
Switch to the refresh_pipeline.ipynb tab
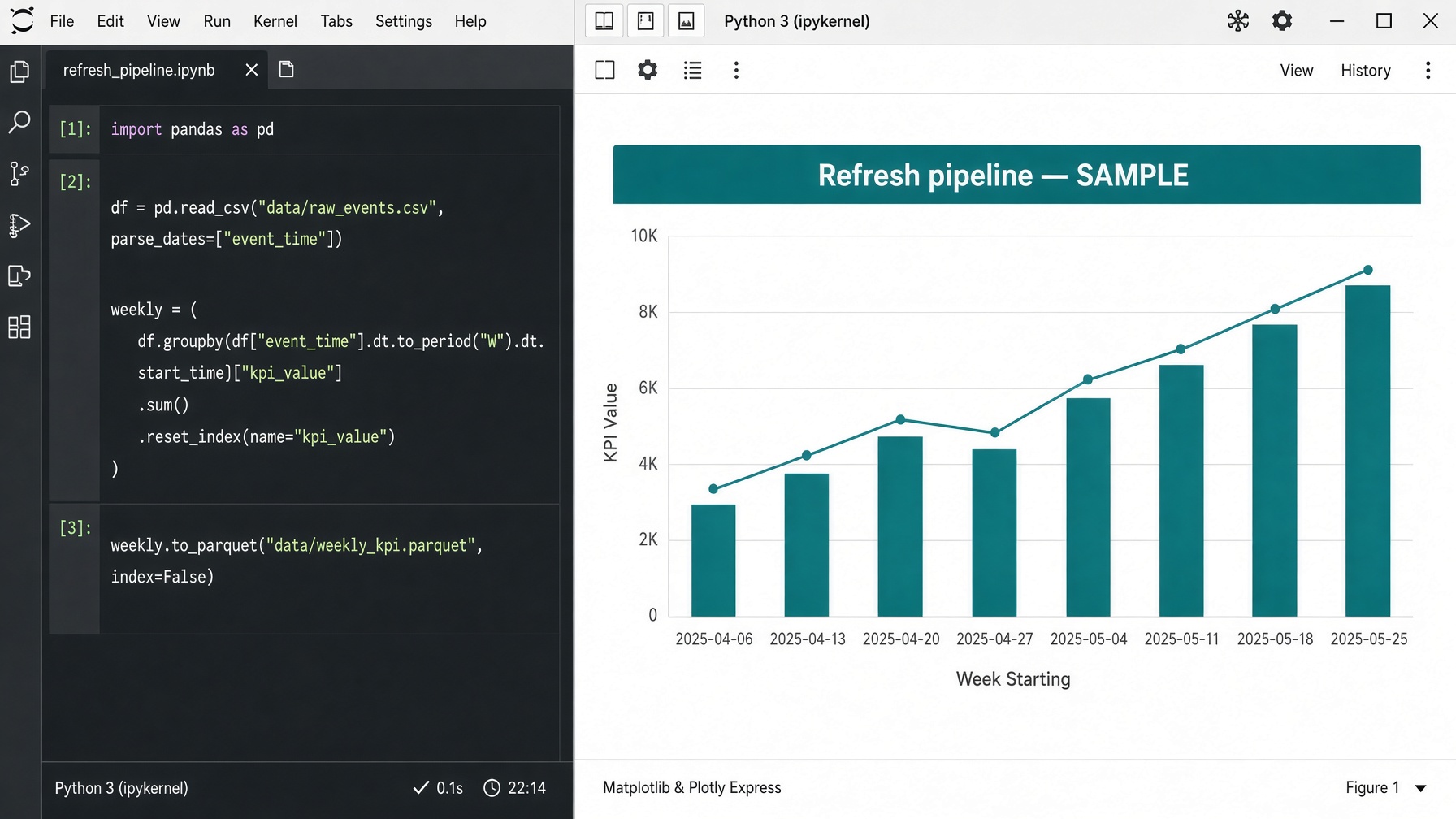click(x=139, y=70)
